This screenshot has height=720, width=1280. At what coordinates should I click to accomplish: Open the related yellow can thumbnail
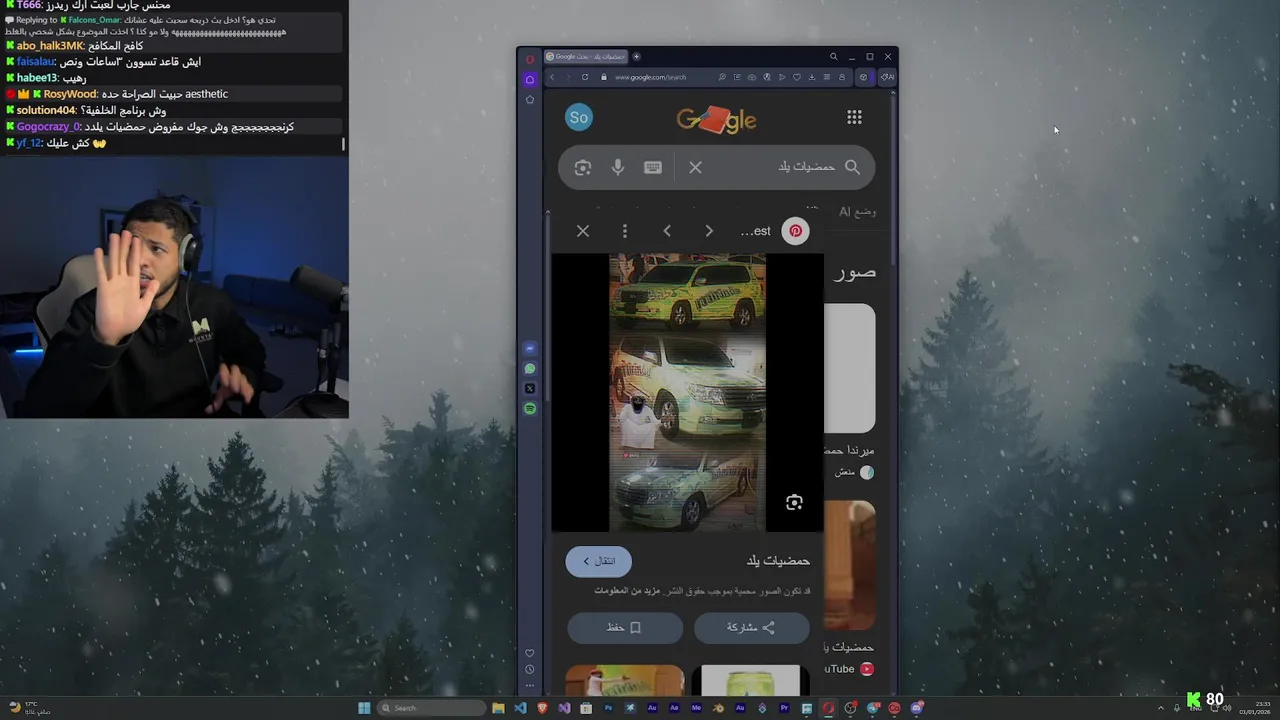pyautogui.click(x=750, y=680)
